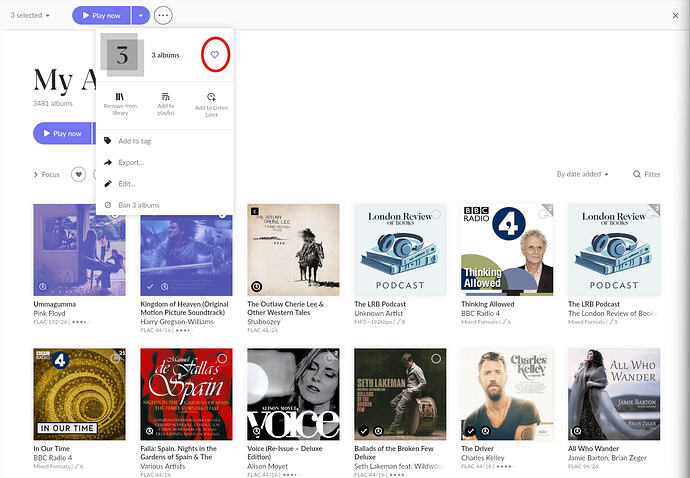690x478 pixels.
Task: Expand the Play now dropdown arrow in top bar
Action: click(140, 15)
